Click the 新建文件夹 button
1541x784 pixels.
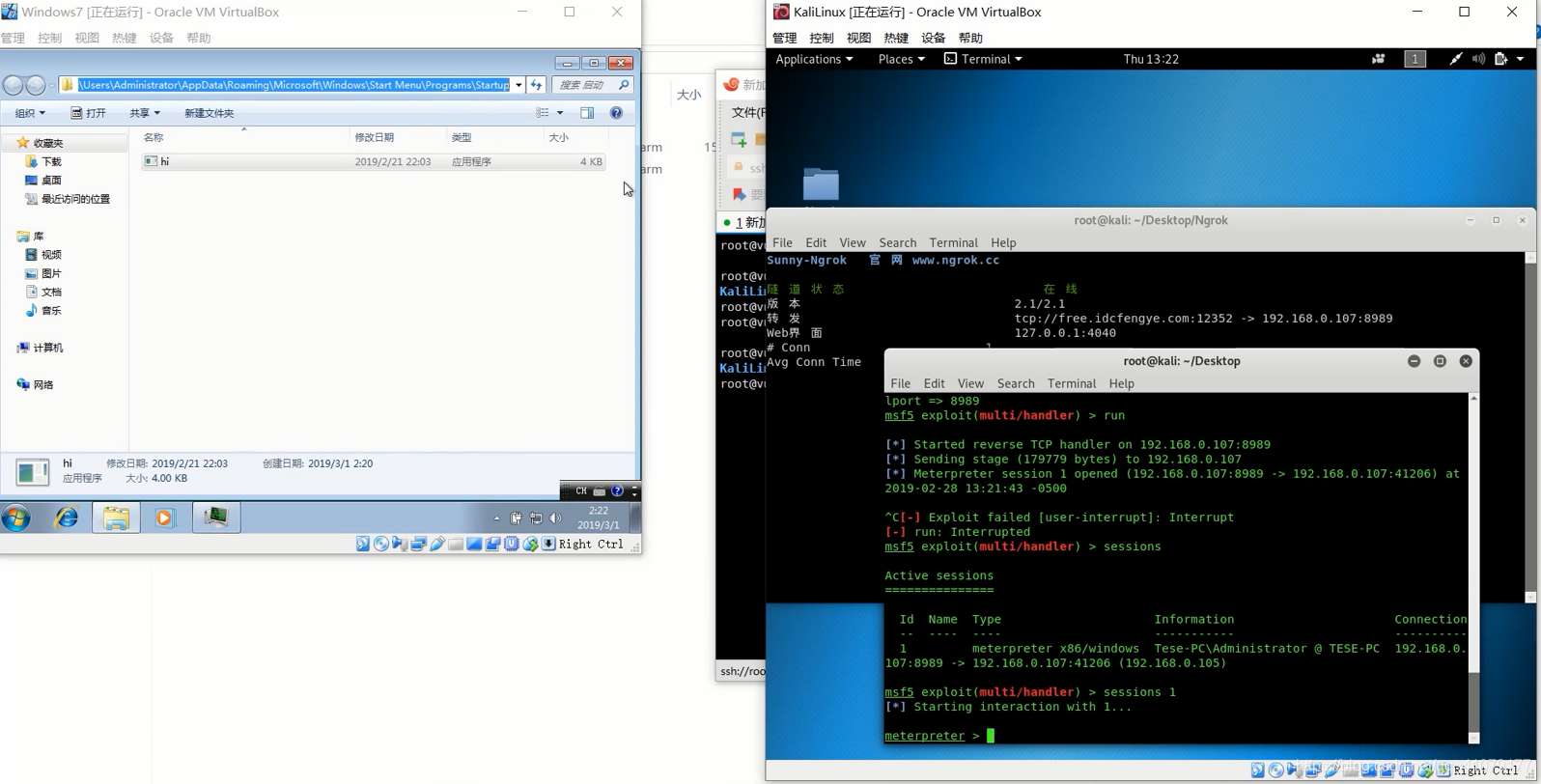209,113
